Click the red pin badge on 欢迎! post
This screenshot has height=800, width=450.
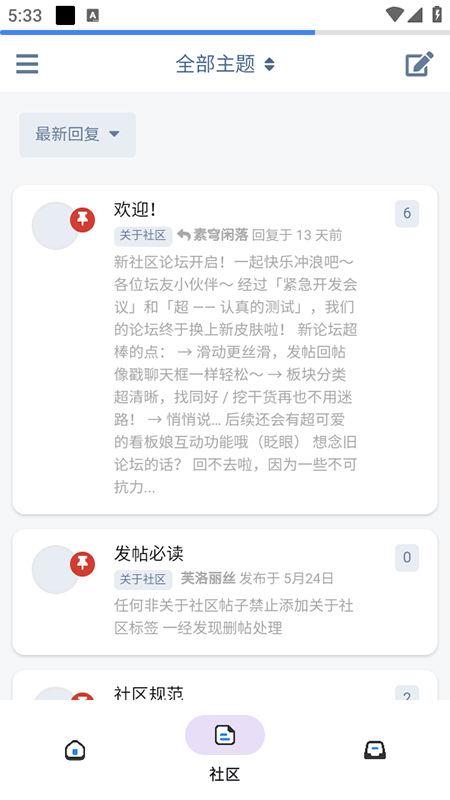[x=83, y=220]
